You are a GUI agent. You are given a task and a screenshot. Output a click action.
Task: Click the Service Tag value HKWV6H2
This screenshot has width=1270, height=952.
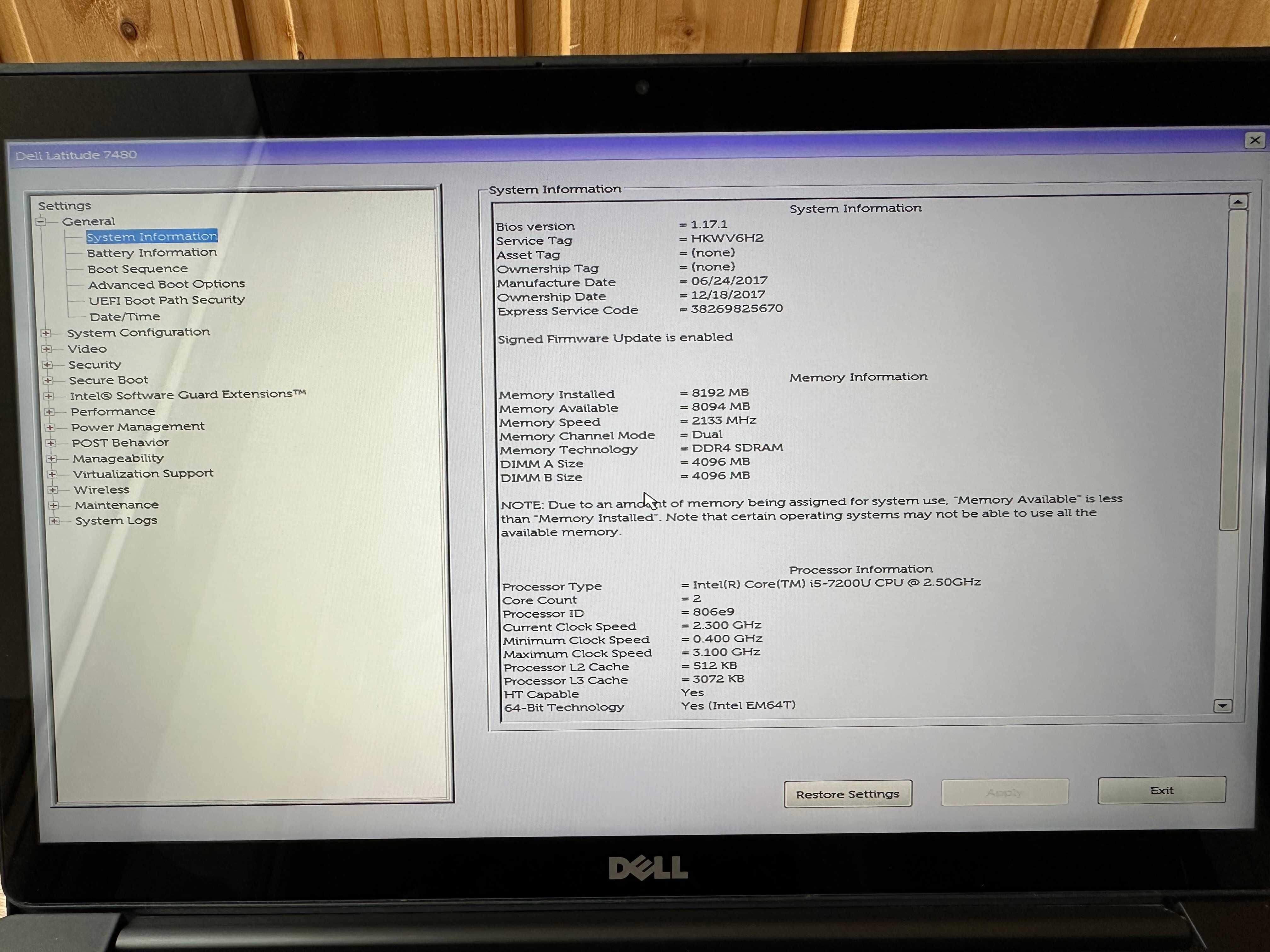pyautogui.click(x=727, y=238)
